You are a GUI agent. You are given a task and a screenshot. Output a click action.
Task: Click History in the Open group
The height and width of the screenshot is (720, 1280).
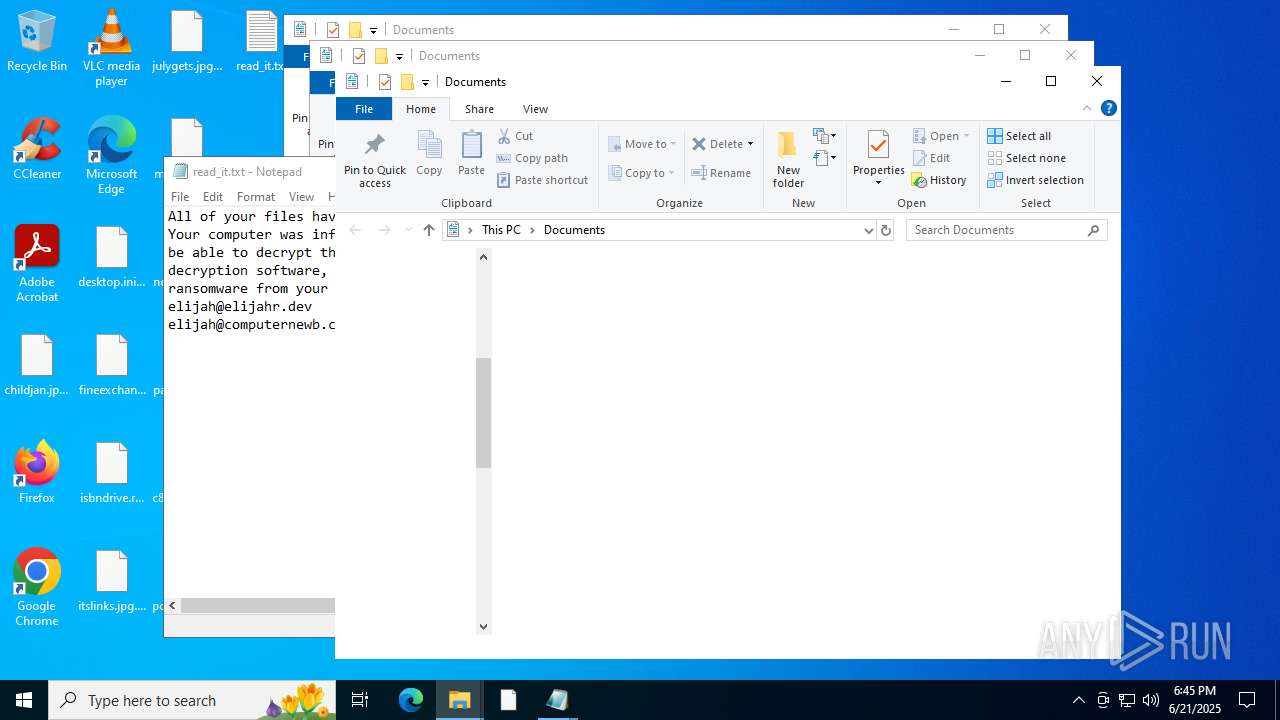(x=938, y=180)
